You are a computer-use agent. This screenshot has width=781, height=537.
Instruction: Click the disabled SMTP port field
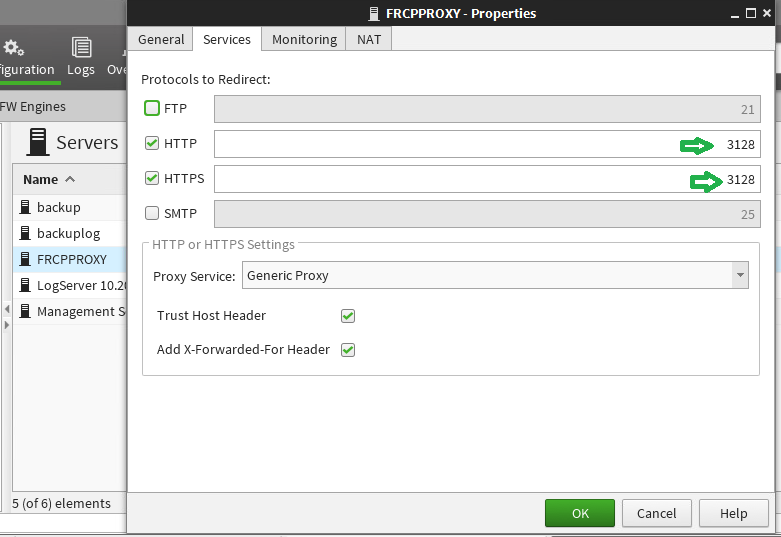click(x=487, y=214)
